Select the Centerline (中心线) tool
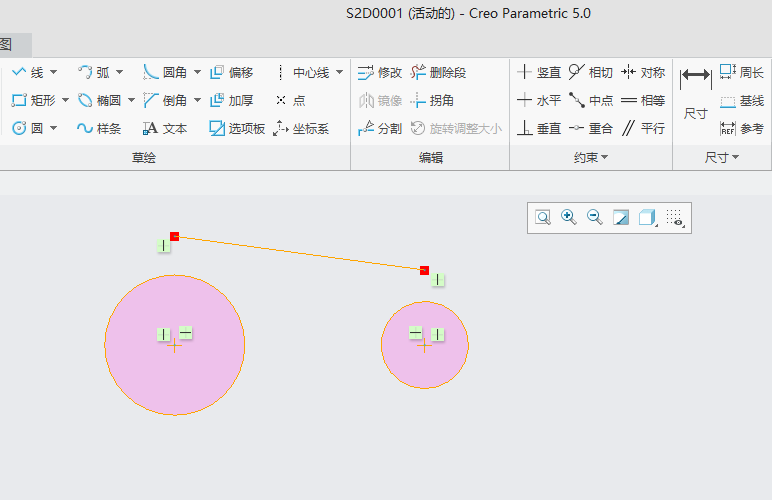 pyautogui.click(x=302, y=73)
